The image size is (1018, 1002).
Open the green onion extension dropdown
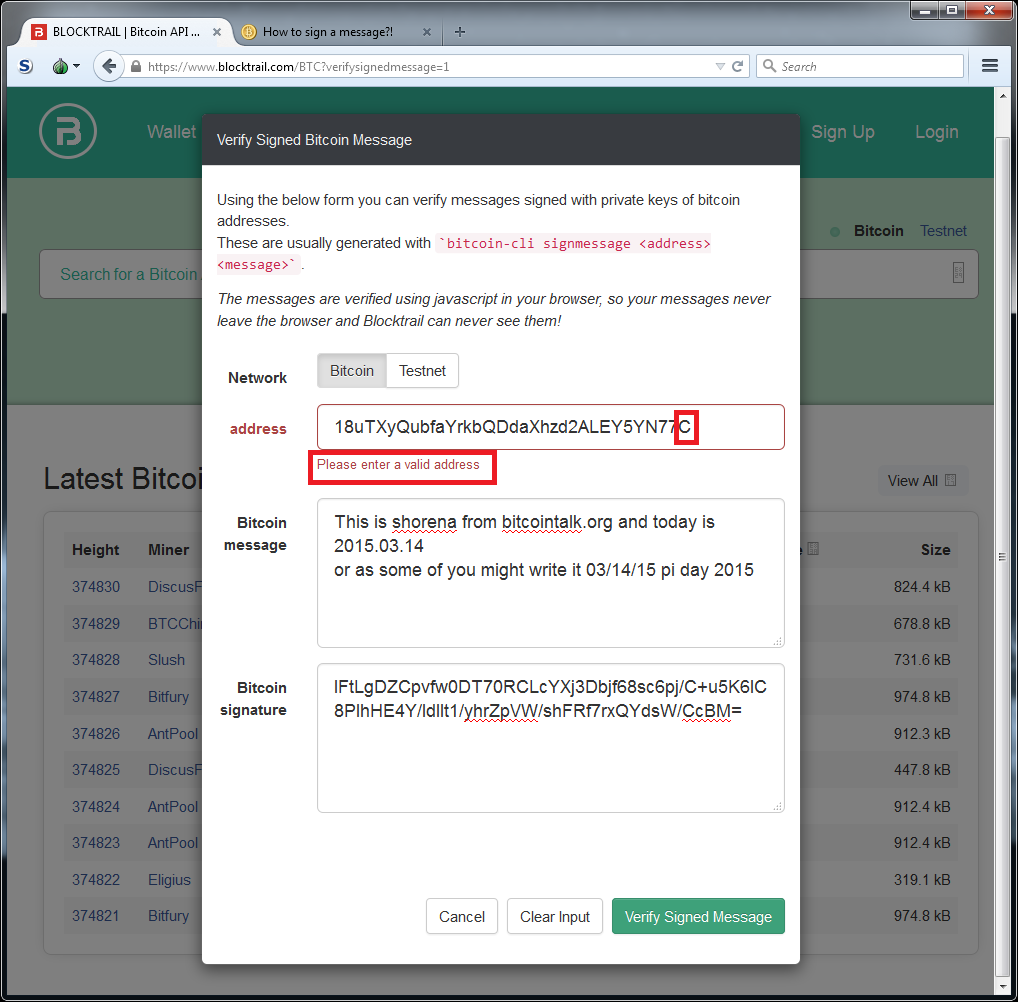click(x=66, y=66)
